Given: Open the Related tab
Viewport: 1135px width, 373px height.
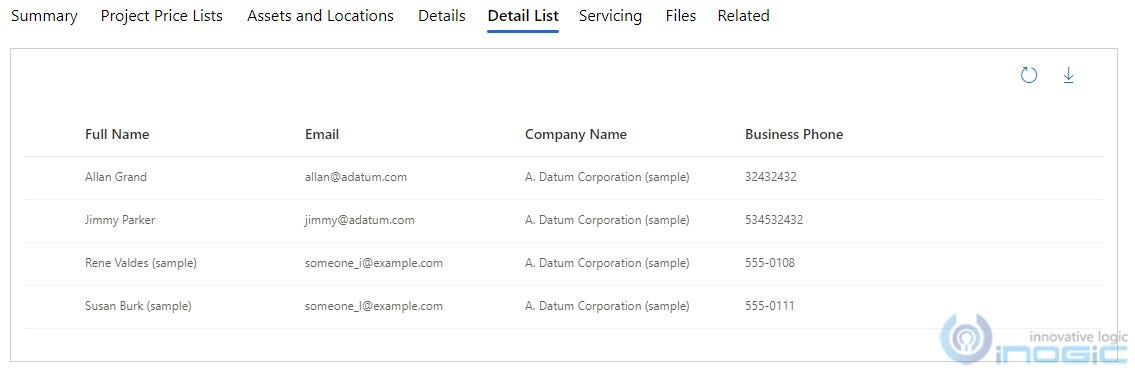Looking at the screenshot, I should click(743, 16).
